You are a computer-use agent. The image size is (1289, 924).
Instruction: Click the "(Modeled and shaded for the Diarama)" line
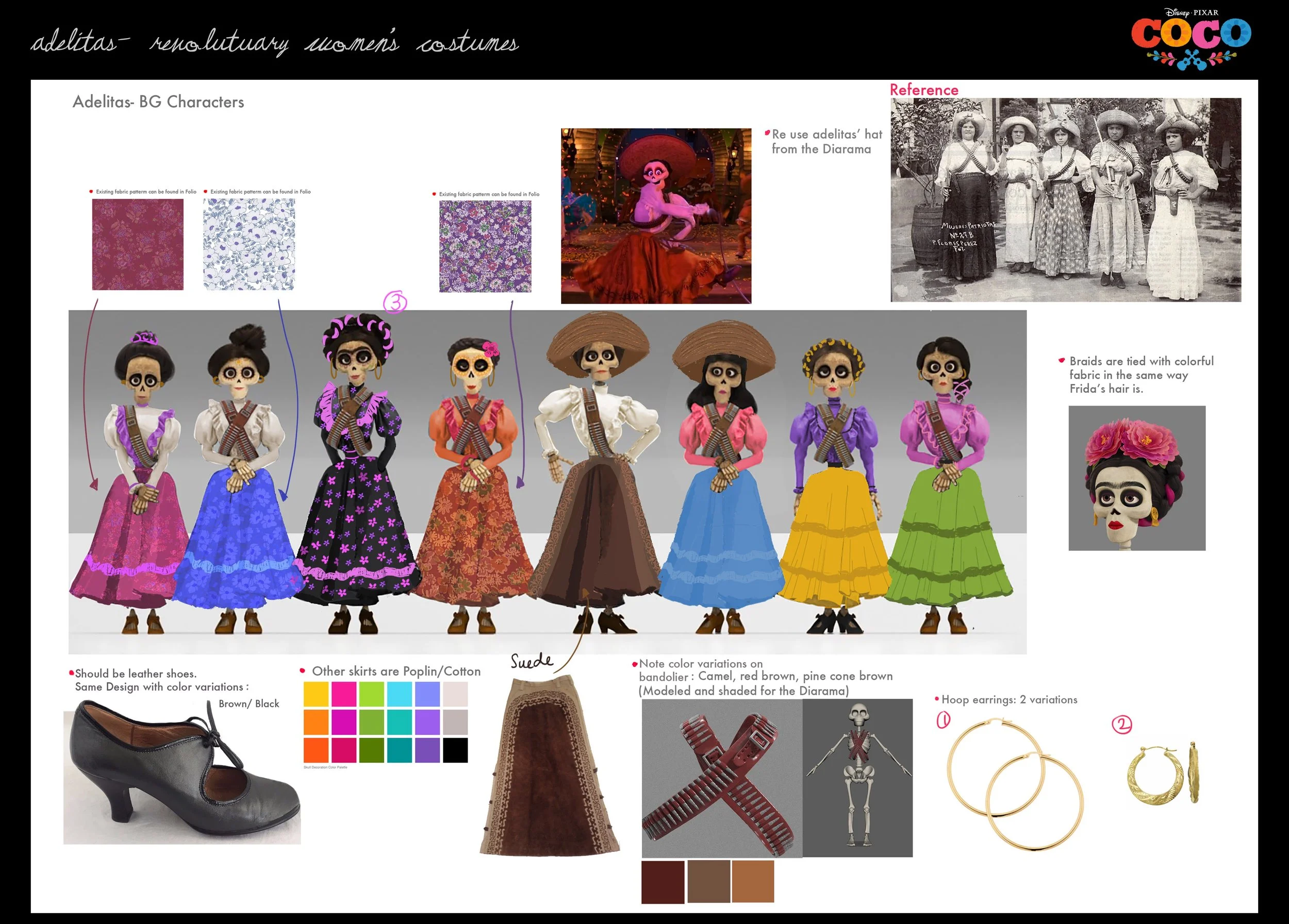tap(743, 691)
